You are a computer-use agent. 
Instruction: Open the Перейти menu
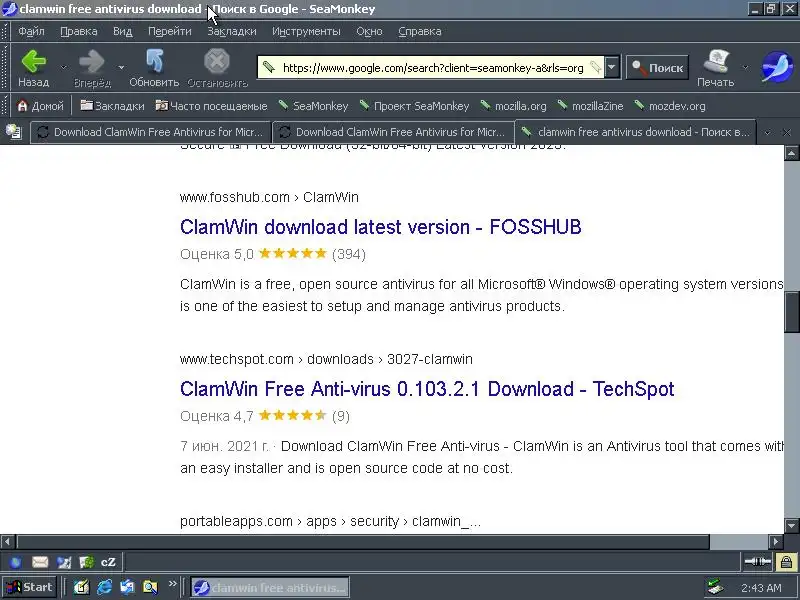tap(169, 31)
